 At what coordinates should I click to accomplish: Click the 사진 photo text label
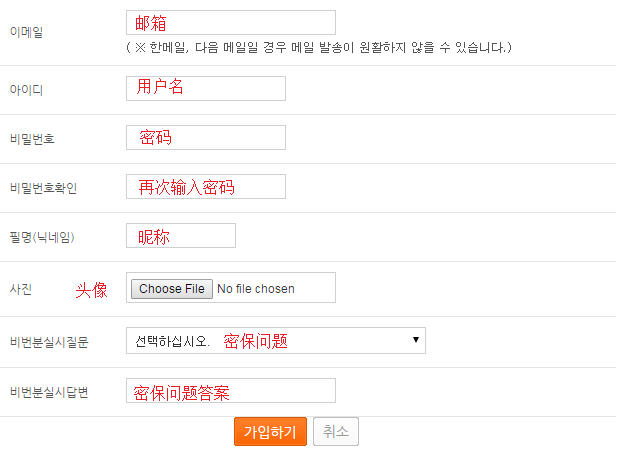pyautogui.click(x=20, y=290)
